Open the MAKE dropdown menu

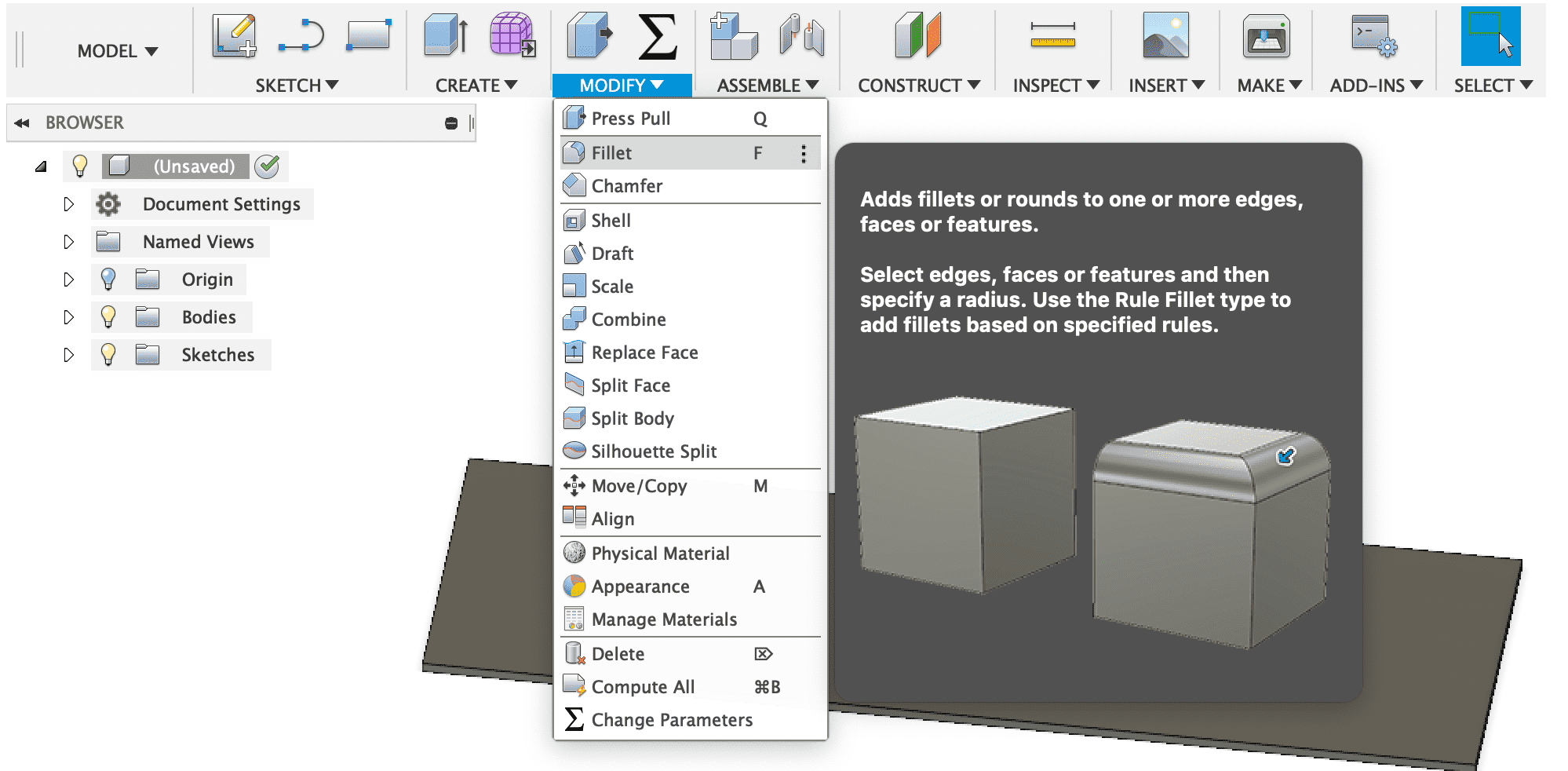(1269, 85)
